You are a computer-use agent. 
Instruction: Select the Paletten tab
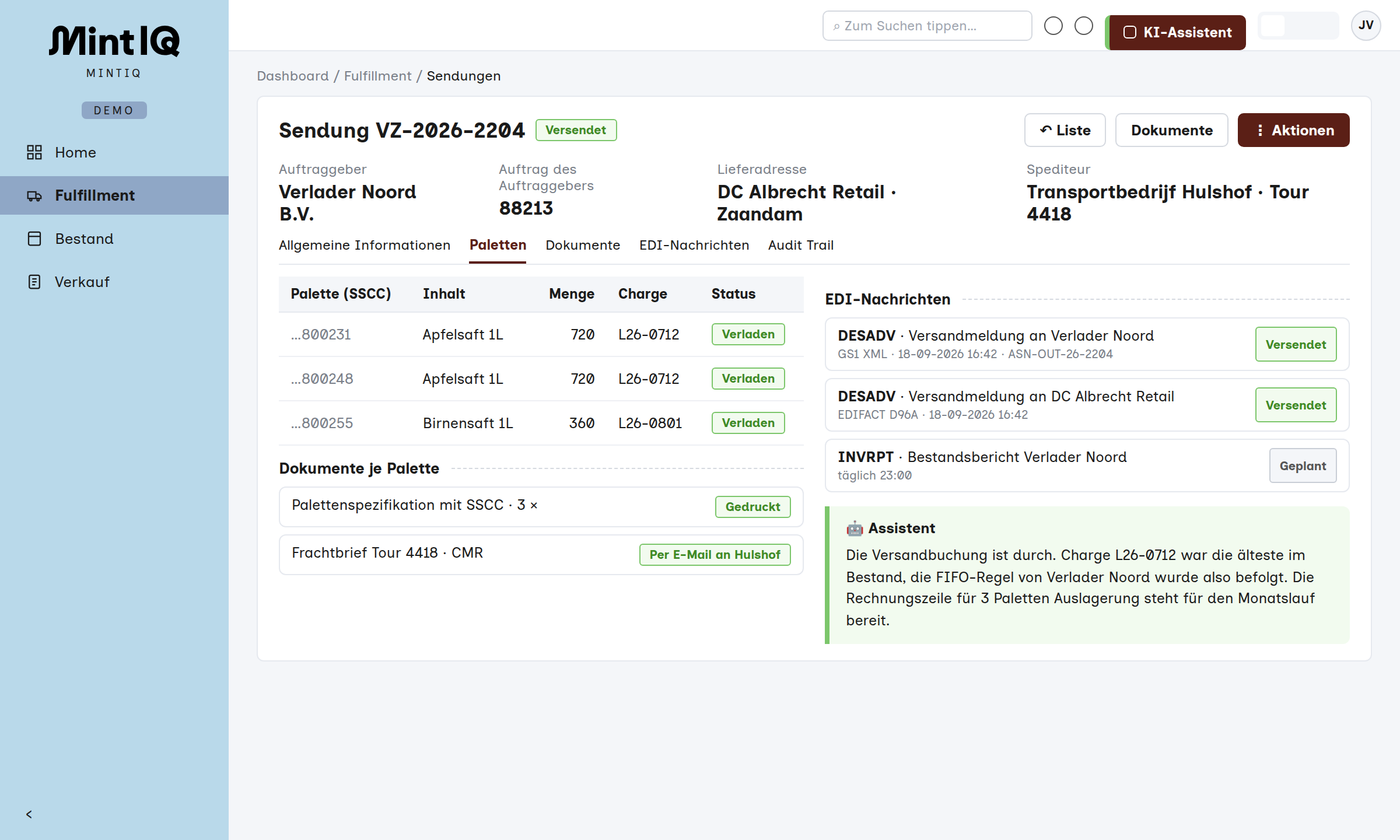click(x=498, y=245)
